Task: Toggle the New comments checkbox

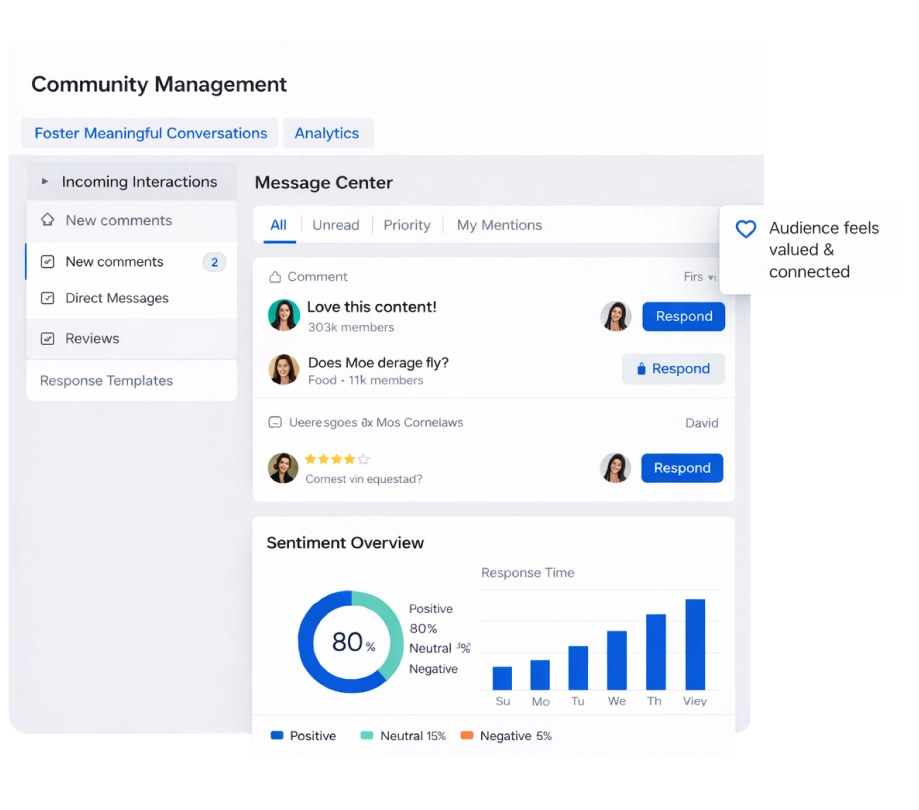Action: pyautogui.click(x=47, y=262)
